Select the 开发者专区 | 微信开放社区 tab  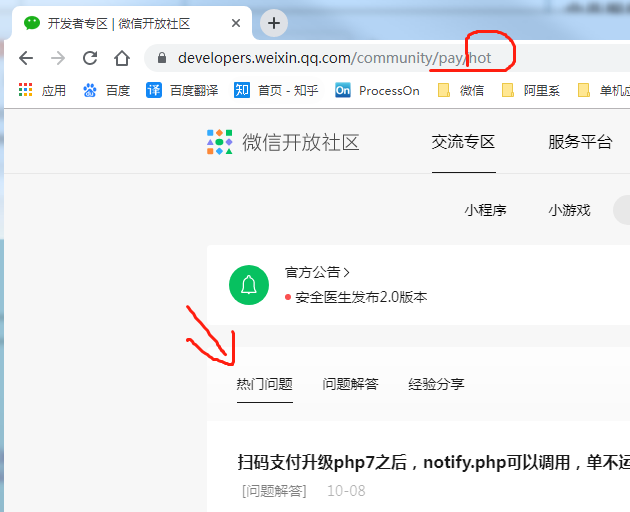pyautogui.click(x=132, y=23)
